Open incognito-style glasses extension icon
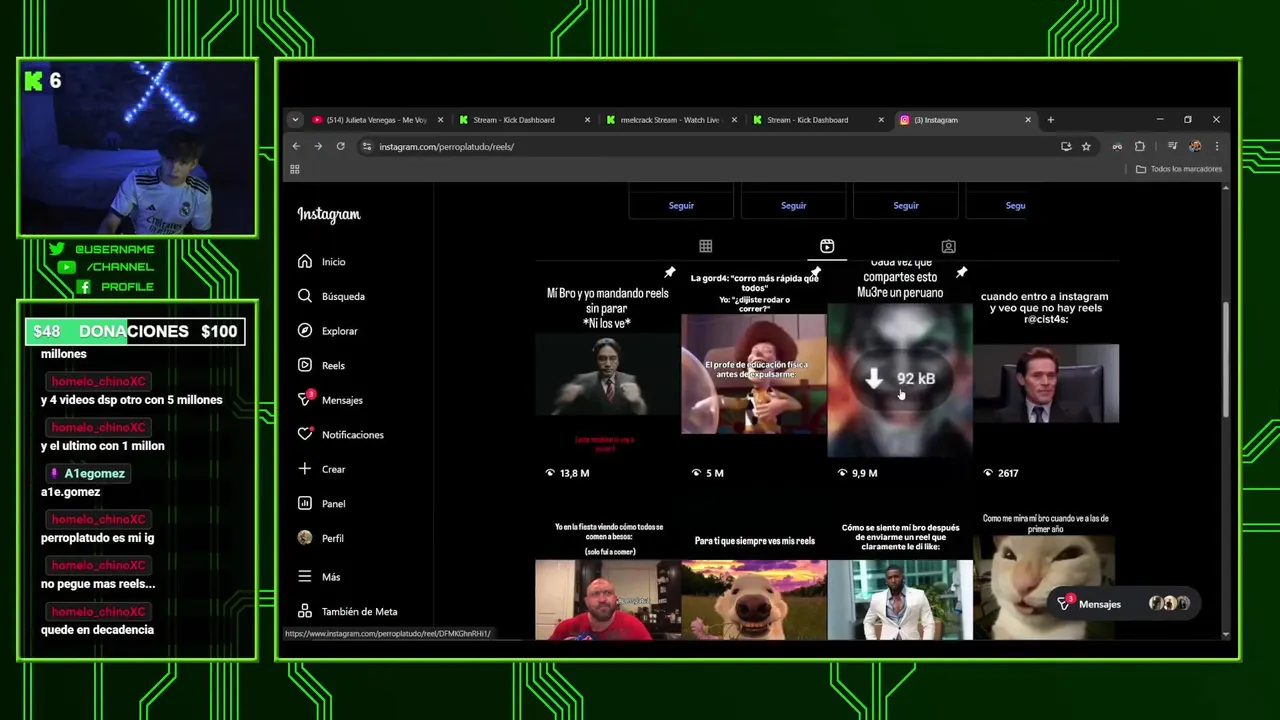This screenshot has height=720, width=1280. 1117,146
